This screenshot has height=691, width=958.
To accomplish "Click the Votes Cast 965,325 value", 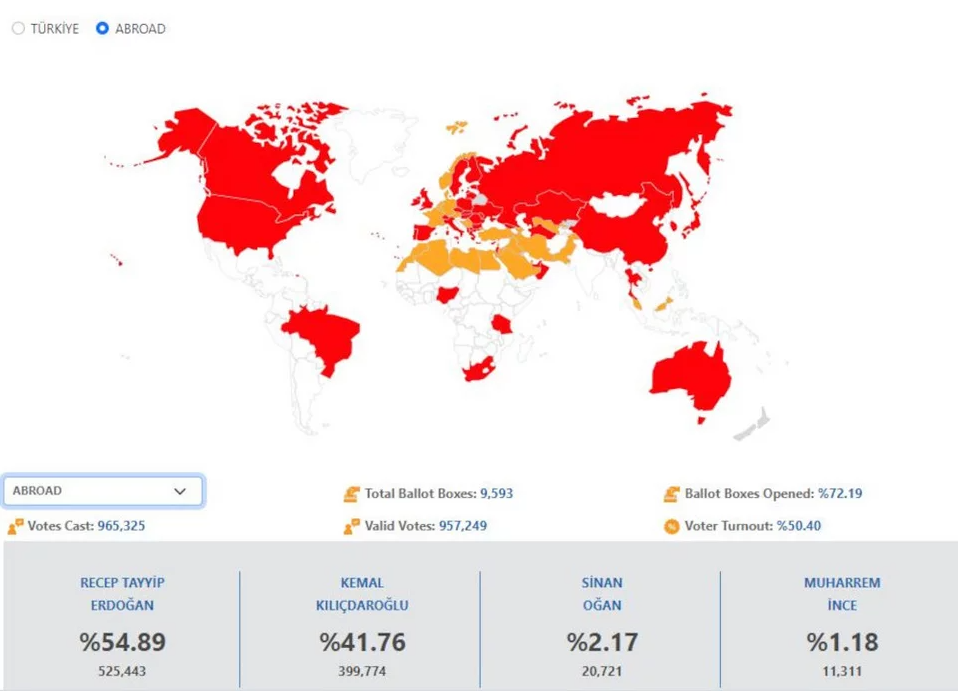I will point(121,526).
